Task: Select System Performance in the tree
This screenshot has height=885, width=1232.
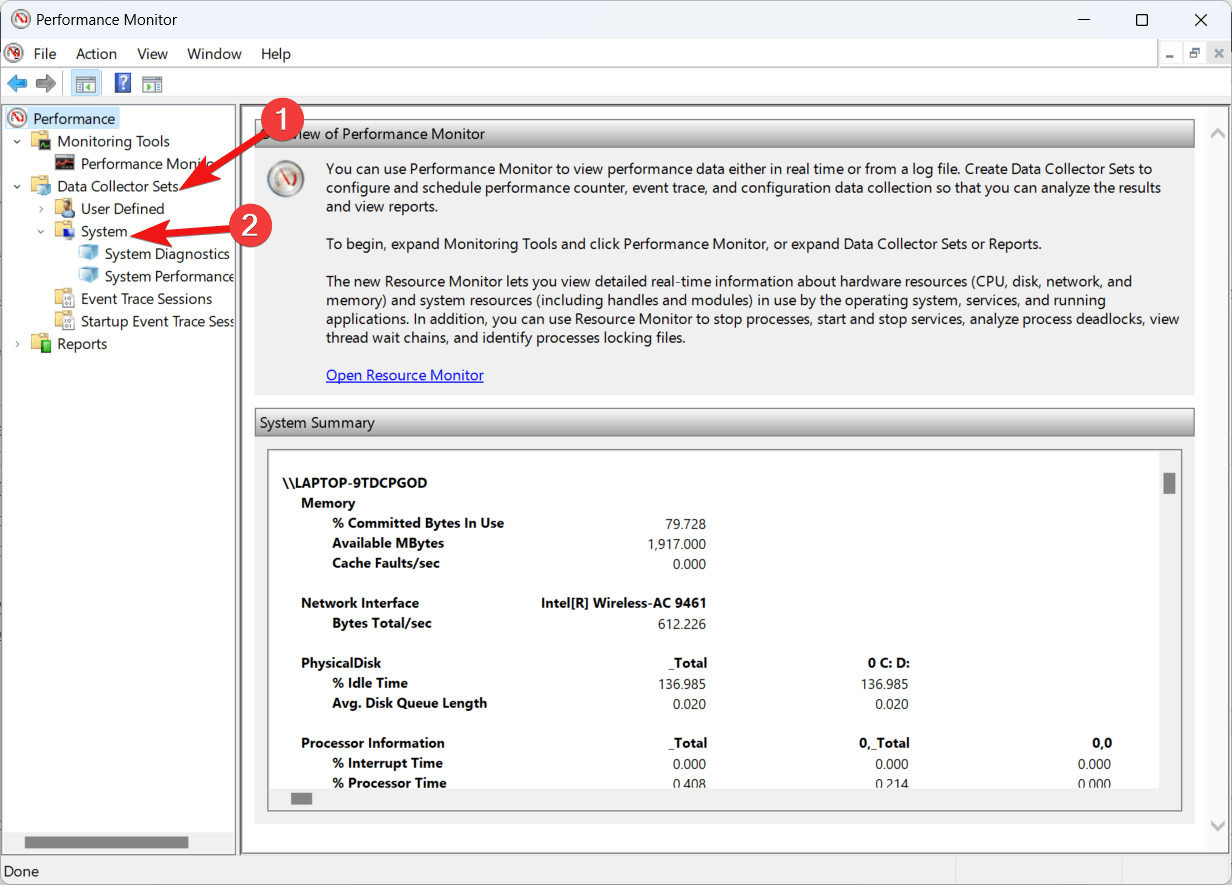Action: pos(168,276)
